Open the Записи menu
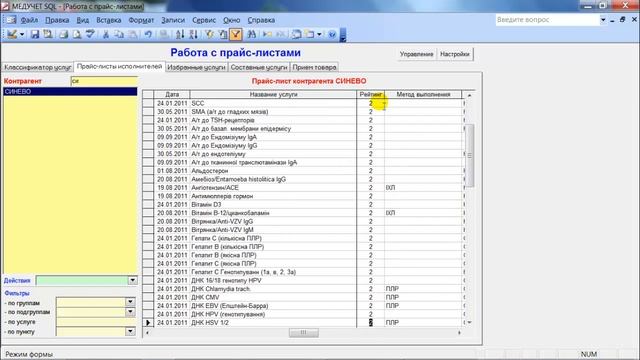Image resolution: width=640 pixels, height=360 pixels. tap(173, 20)
